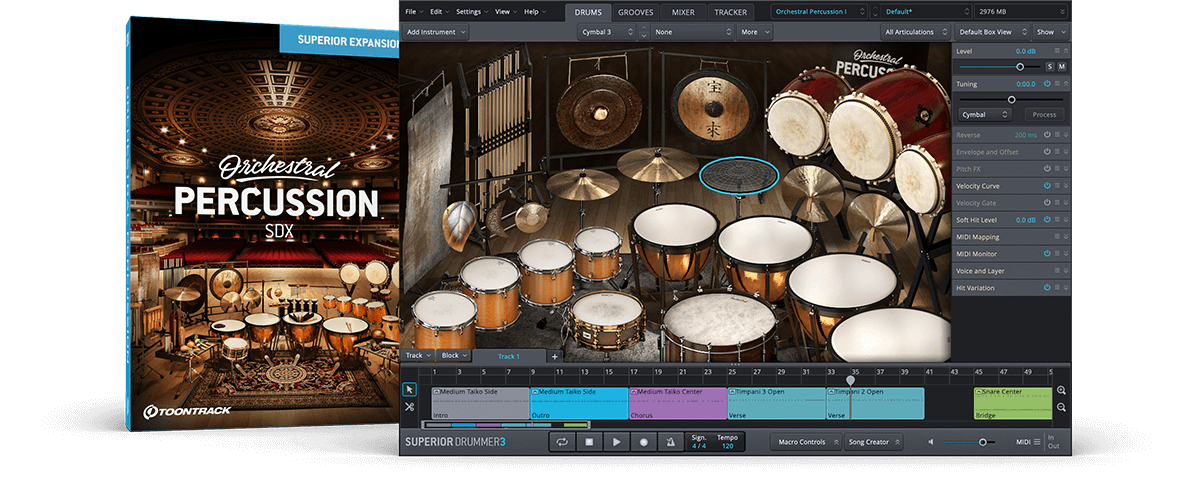
Task: Click the Process button under Tuning
Action: point(1044,115)
